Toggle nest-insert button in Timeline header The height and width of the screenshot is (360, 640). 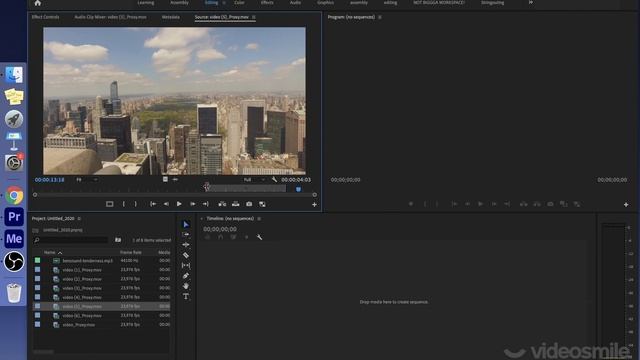pyautogui.click(x=207, y=237)
